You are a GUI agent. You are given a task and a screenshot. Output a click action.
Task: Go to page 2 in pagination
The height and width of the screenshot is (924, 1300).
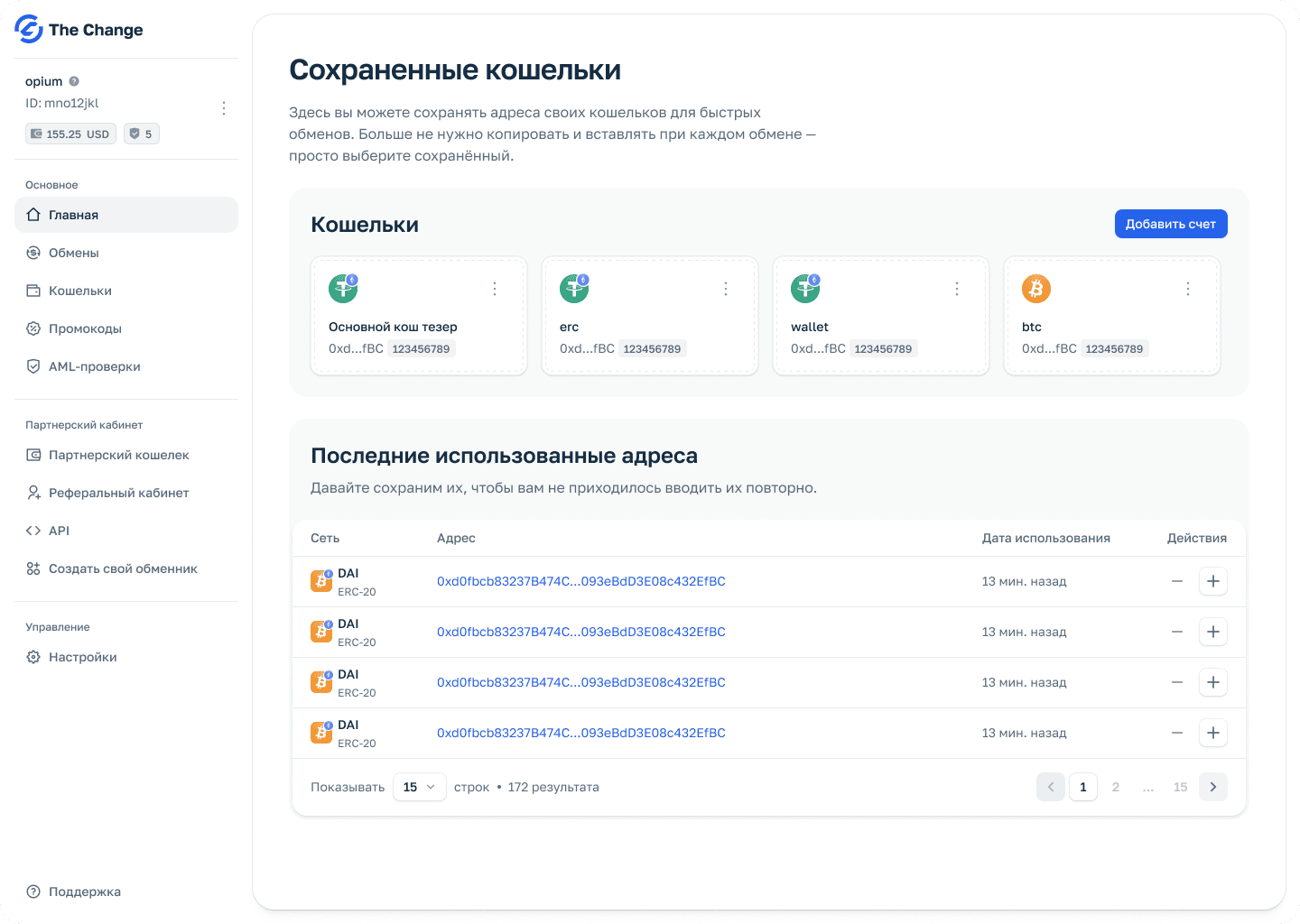tap(1116, 787)
